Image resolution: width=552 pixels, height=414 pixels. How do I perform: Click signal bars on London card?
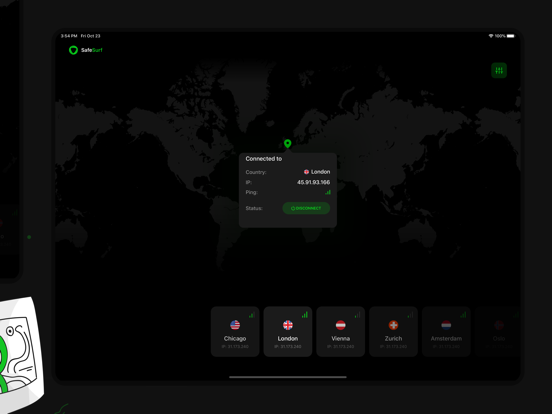[305, 315]
